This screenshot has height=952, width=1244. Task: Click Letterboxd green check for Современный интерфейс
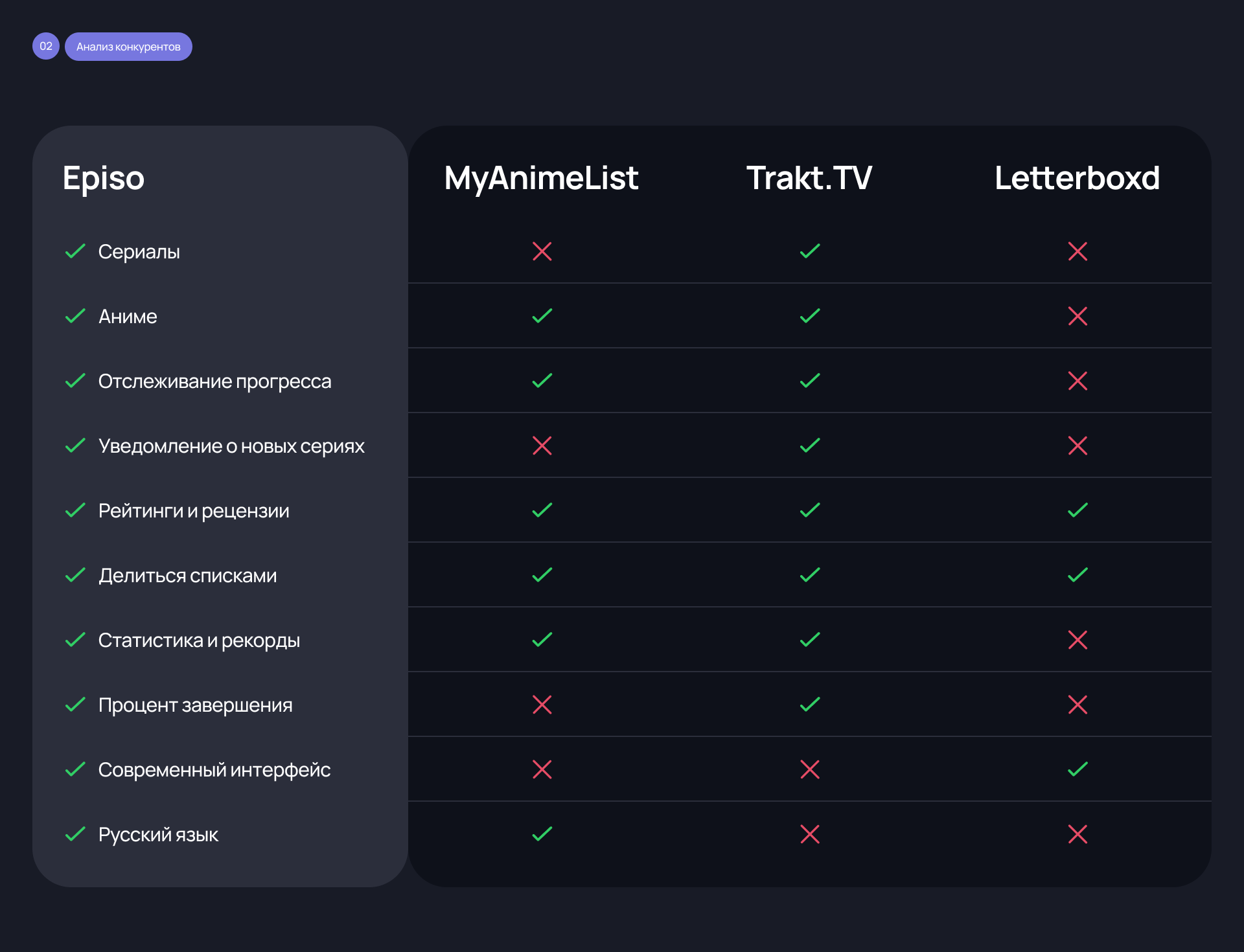click(1077, 769)
